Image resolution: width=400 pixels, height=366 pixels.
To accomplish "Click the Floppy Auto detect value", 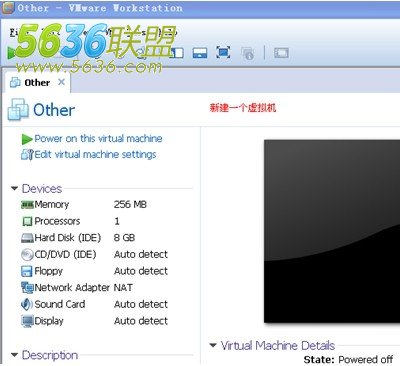I will click(x=141, y=271).
